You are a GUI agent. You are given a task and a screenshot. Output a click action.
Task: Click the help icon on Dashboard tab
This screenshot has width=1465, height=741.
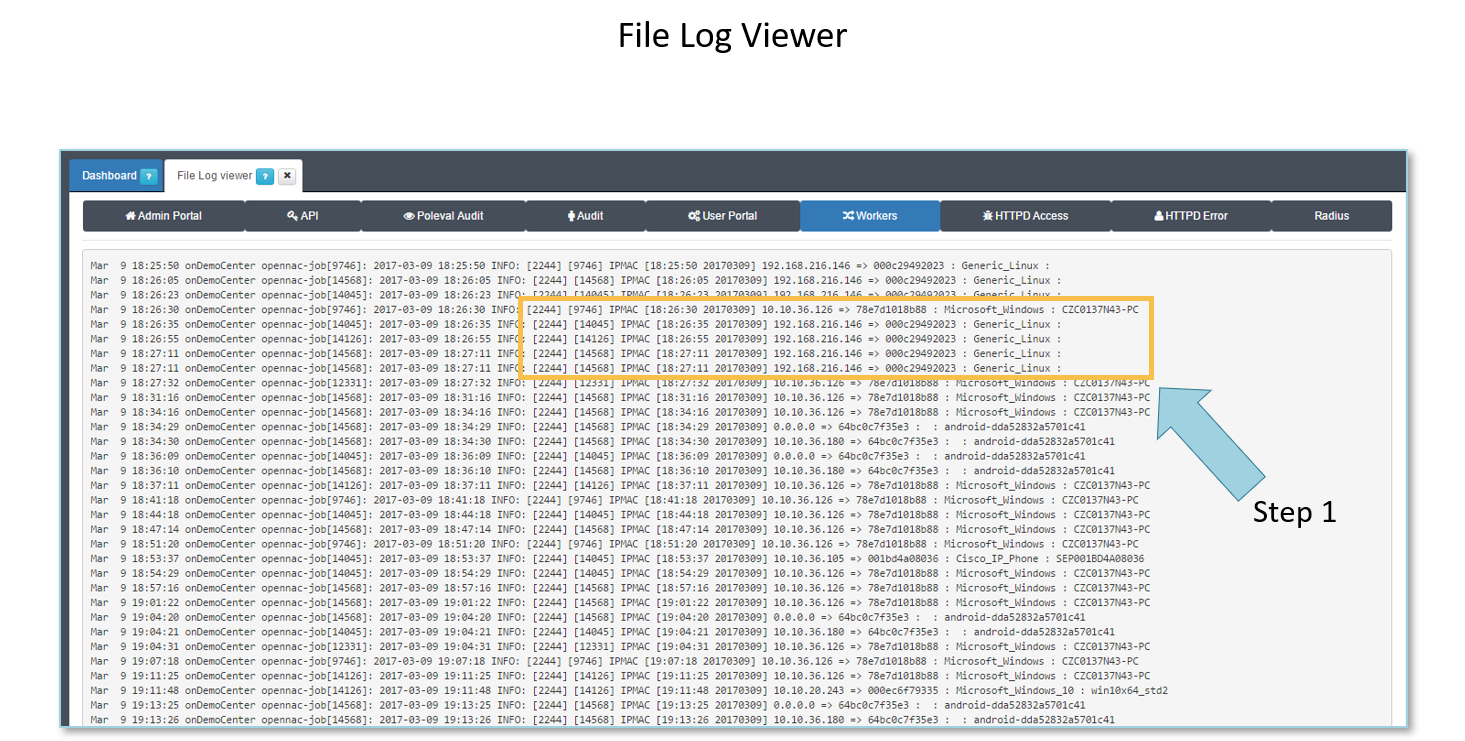pyautogui.click(x=149, y=176)
